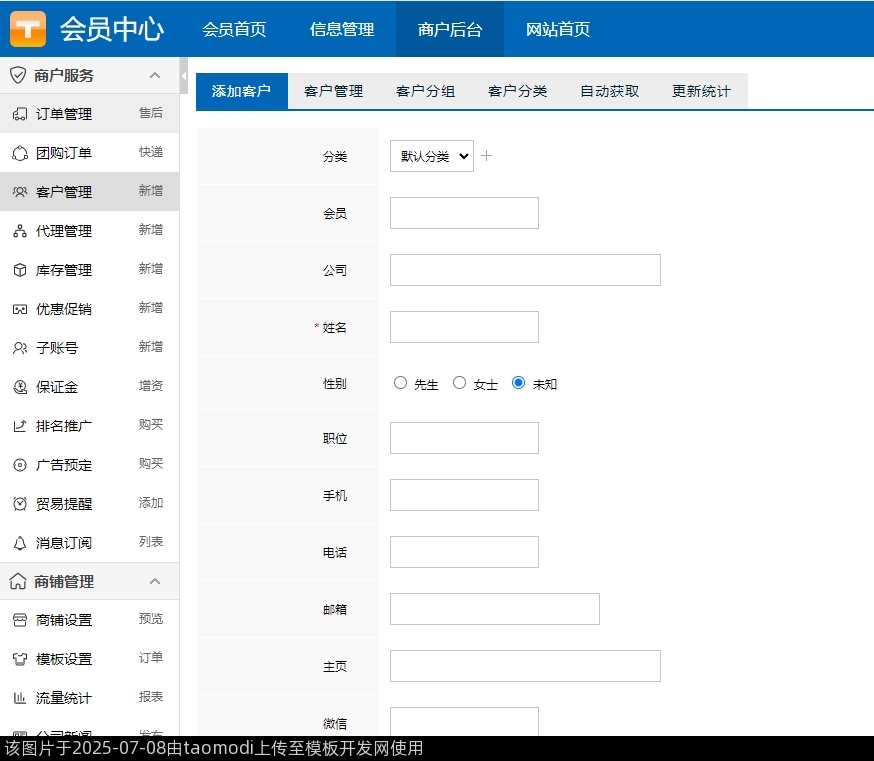Select the 先生 gender radio button

400,382
